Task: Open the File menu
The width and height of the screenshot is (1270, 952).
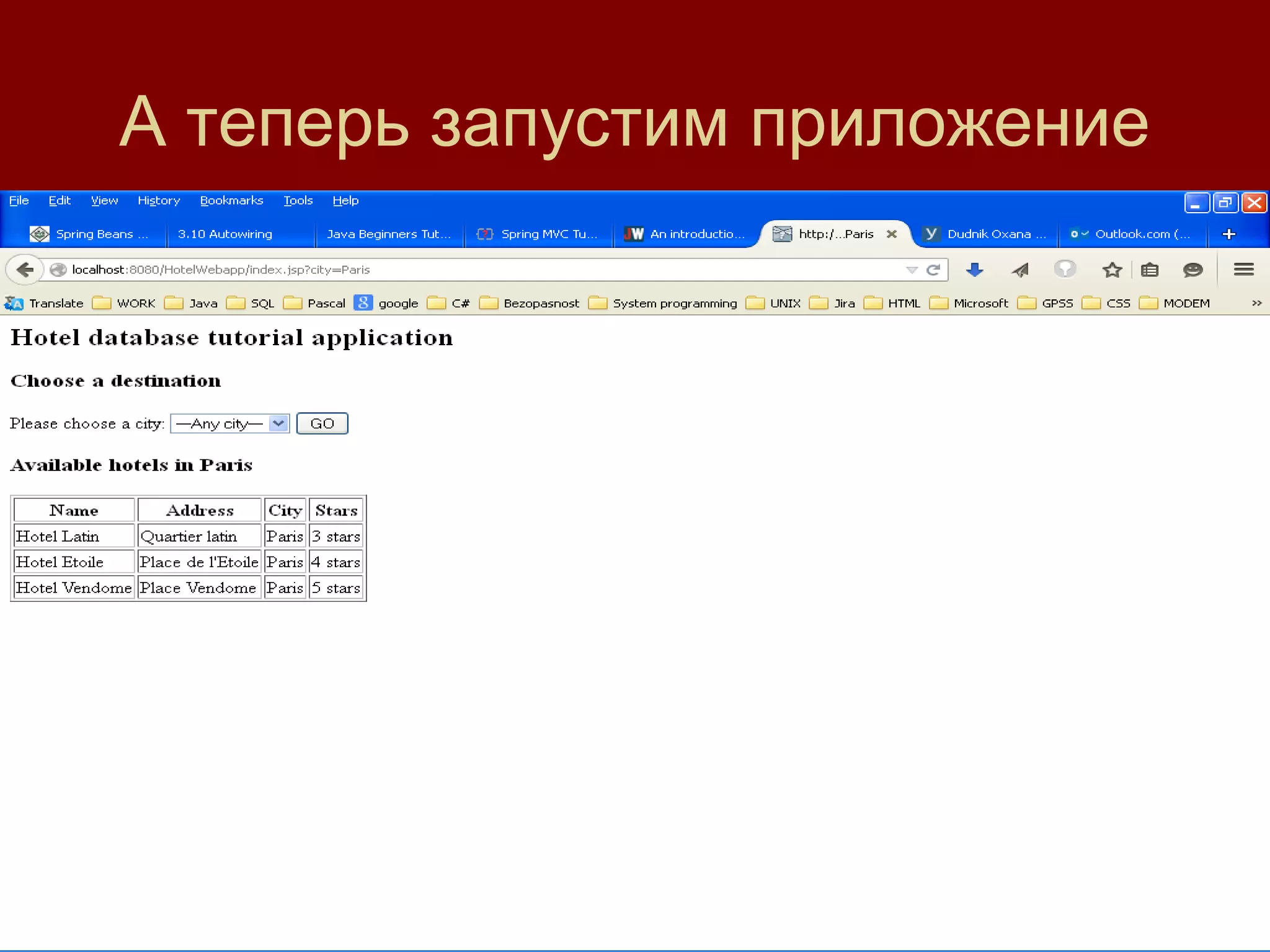Action: coord(19,200)
